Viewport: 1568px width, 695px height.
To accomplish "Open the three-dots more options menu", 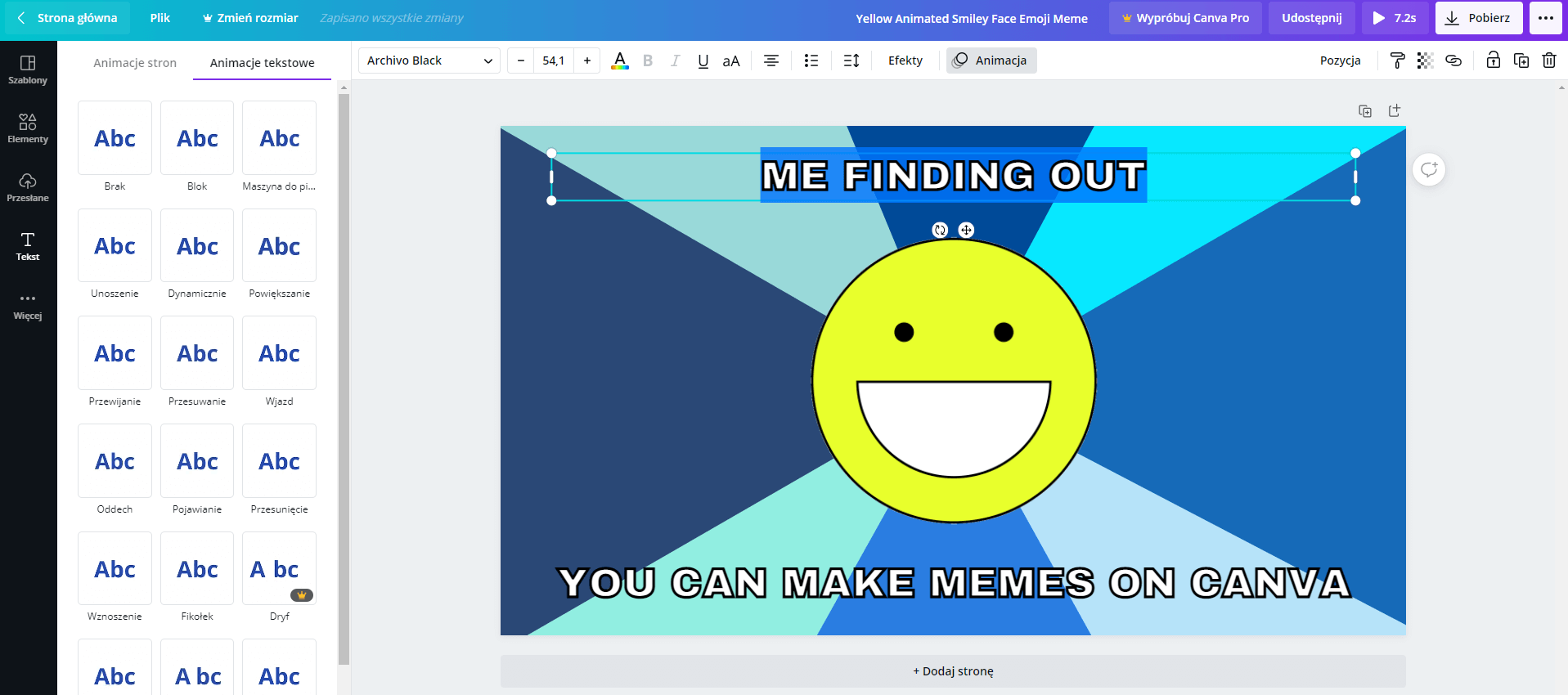I will coord(1546,18).
